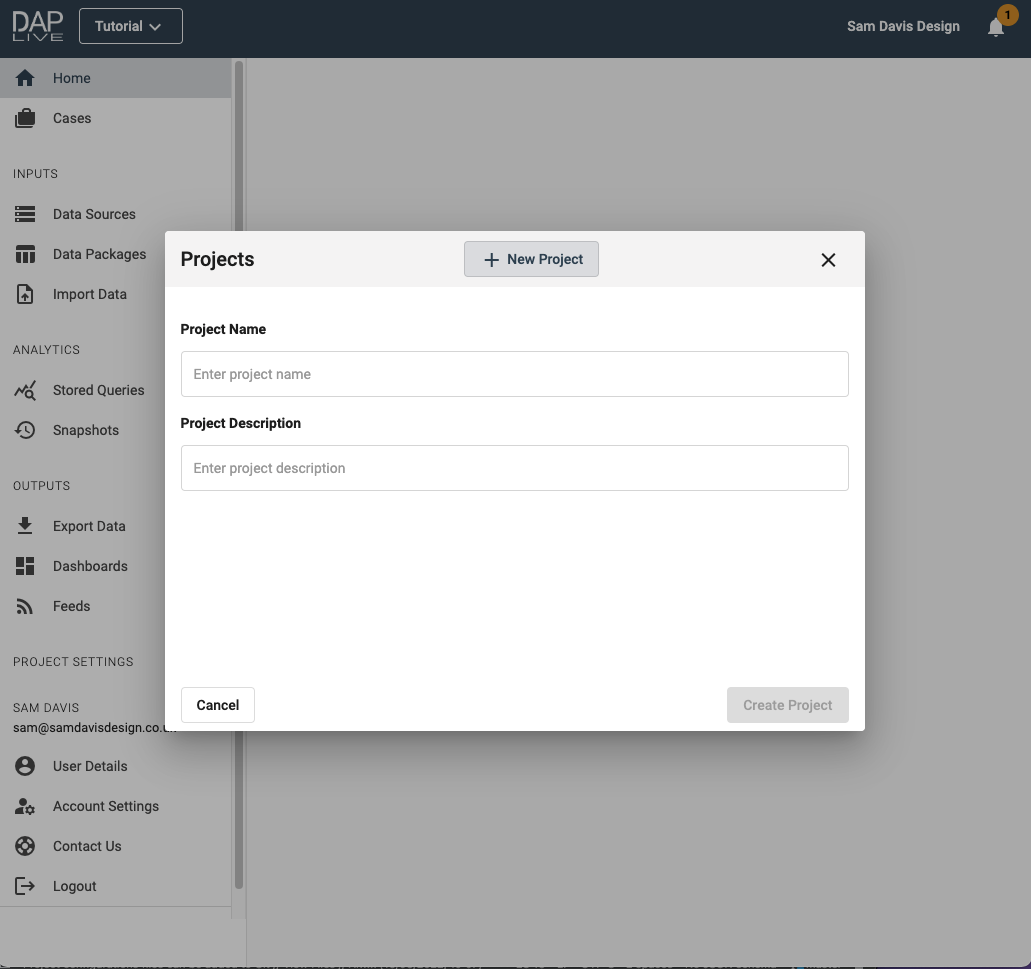
Task: Open Cases via briefcase icon
Action: (25, 118)
